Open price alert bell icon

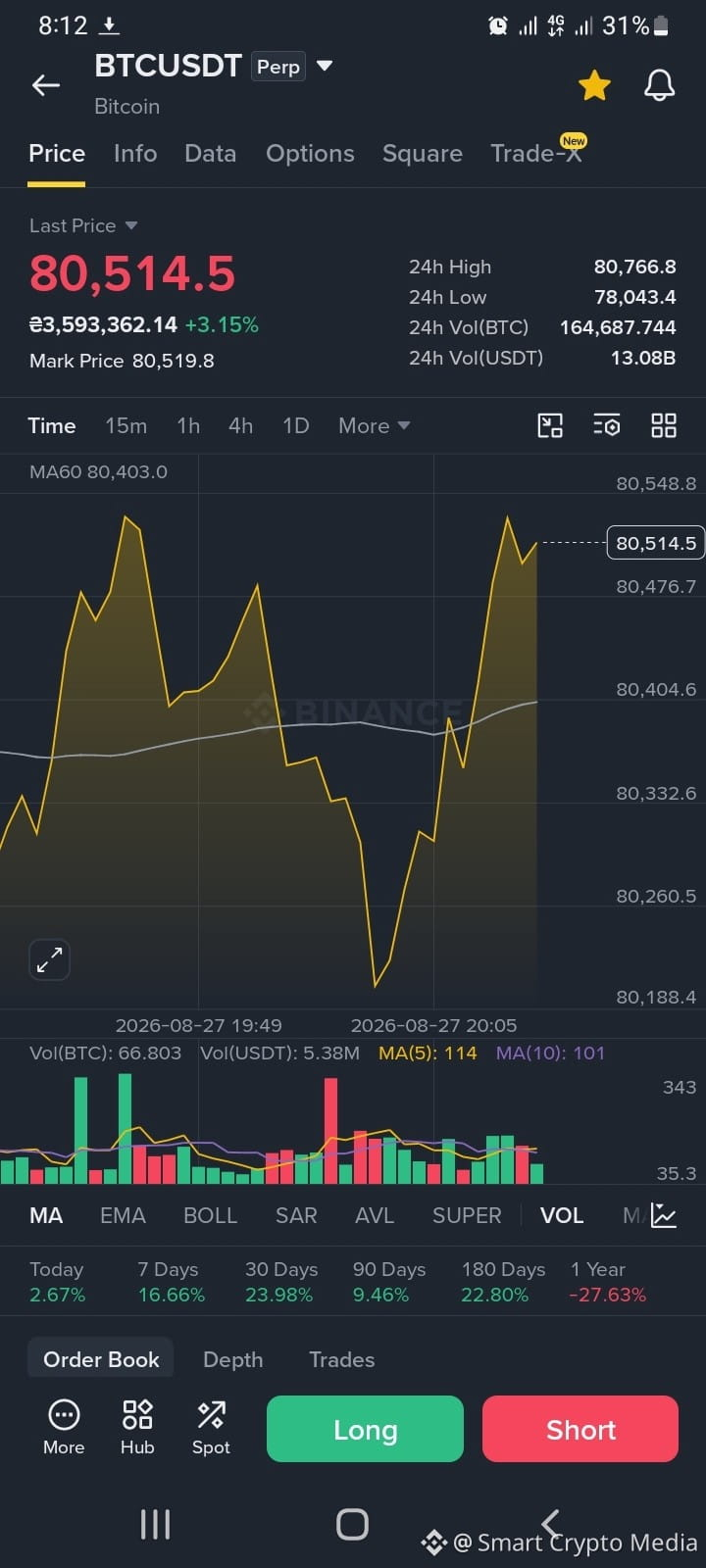659,85
